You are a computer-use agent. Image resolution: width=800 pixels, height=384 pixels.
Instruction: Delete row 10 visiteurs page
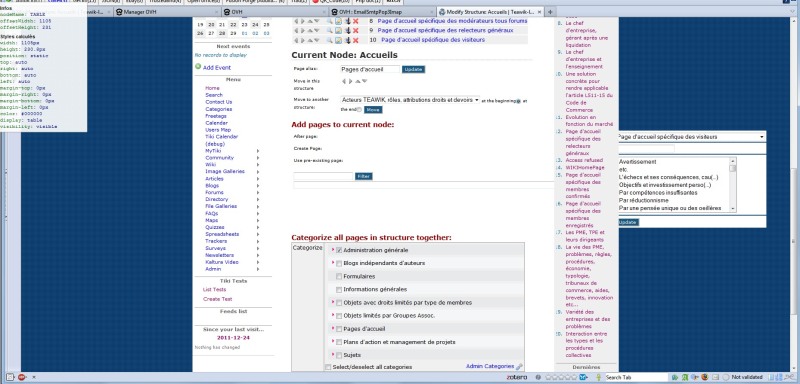tap(356, 40)
